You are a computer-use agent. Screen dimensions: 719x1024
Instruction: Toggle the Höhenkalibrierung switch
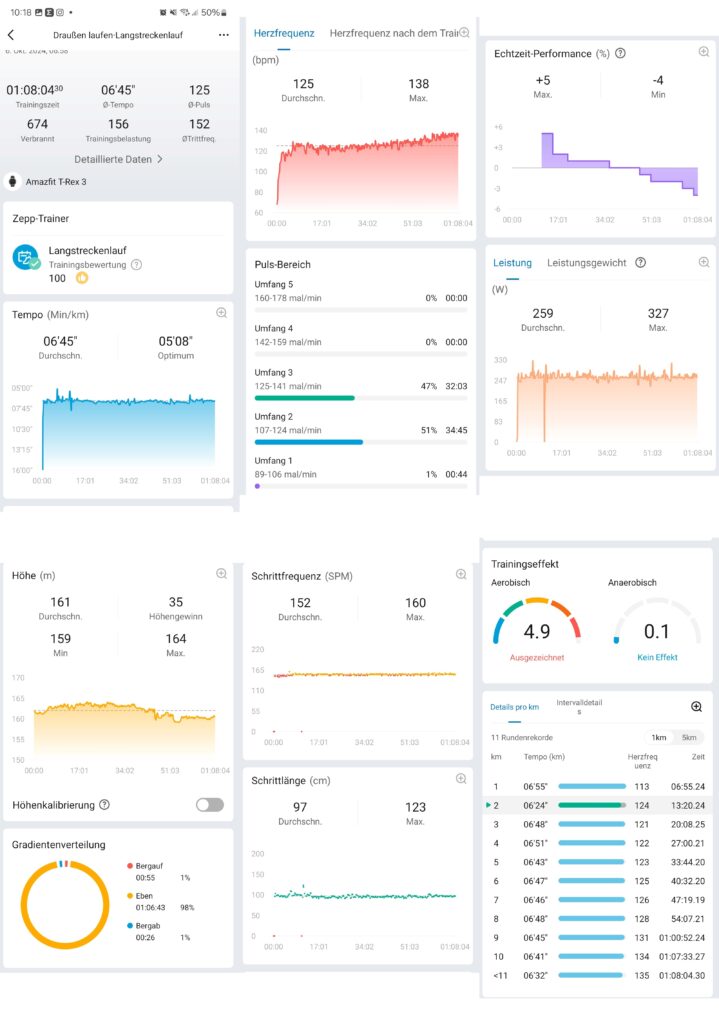(x=209, y=804)
